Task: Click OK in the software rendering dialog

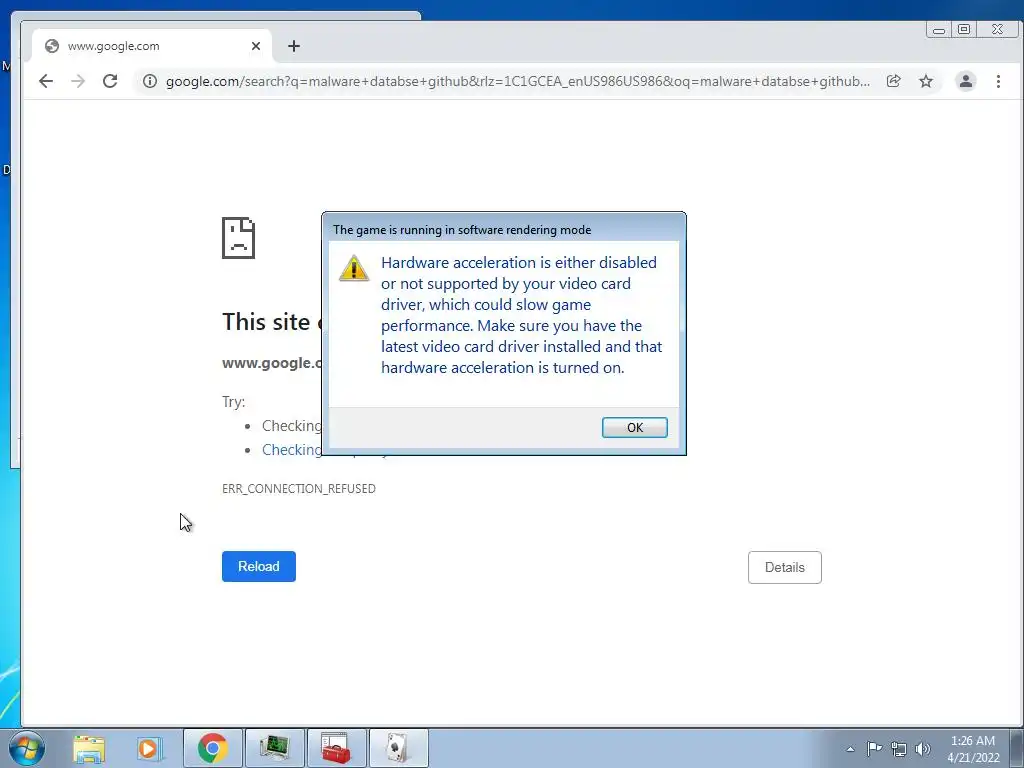Action: [x=634, y=427]
